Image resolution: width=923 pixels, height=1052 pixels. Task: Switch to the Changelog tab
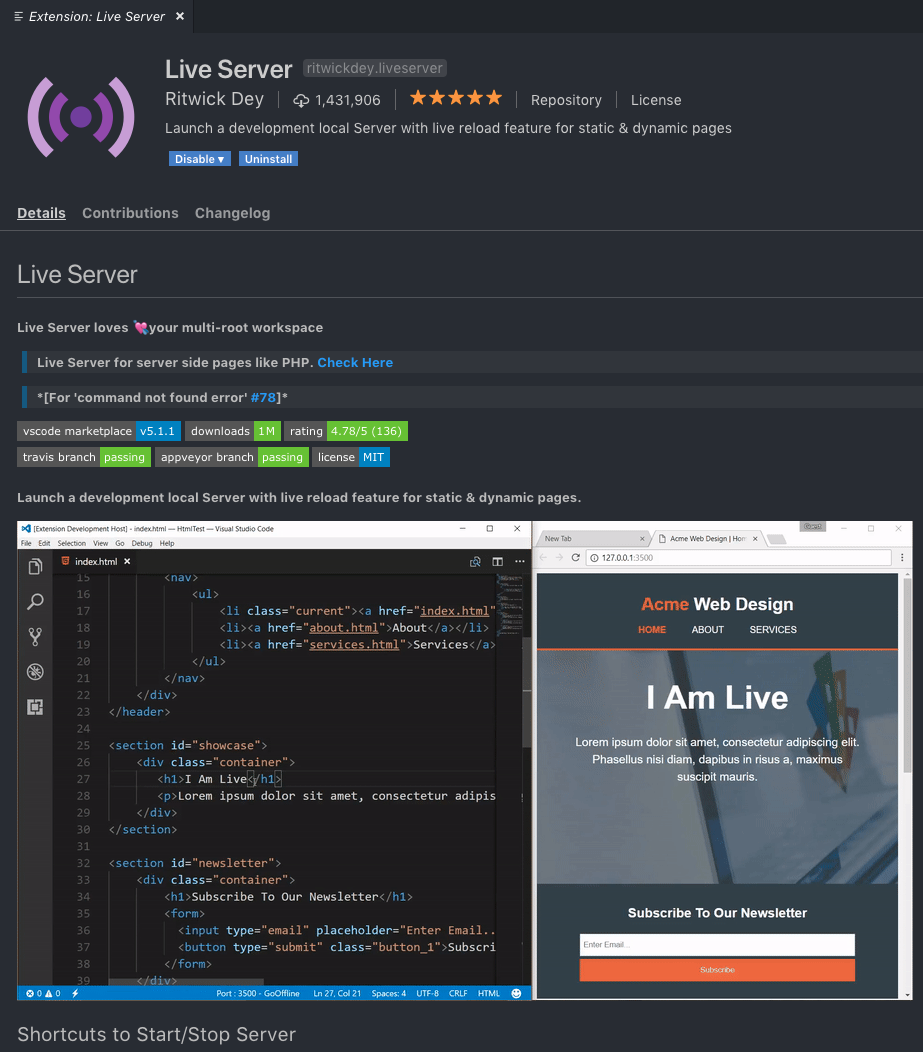point(233,213)
